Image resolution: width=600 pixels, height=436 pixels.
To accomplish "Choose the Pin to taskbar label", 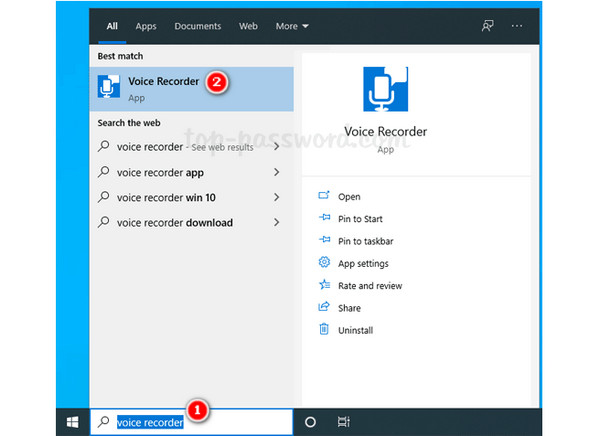I will pyautogui.click(x=365, y=241).
